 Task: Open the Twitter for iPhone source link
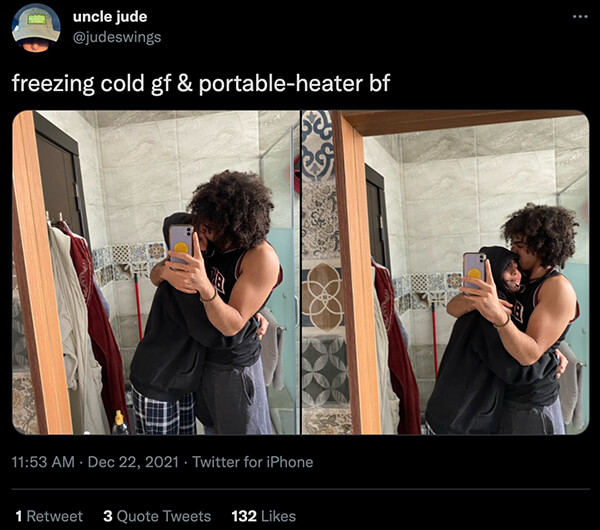point(253,462)
